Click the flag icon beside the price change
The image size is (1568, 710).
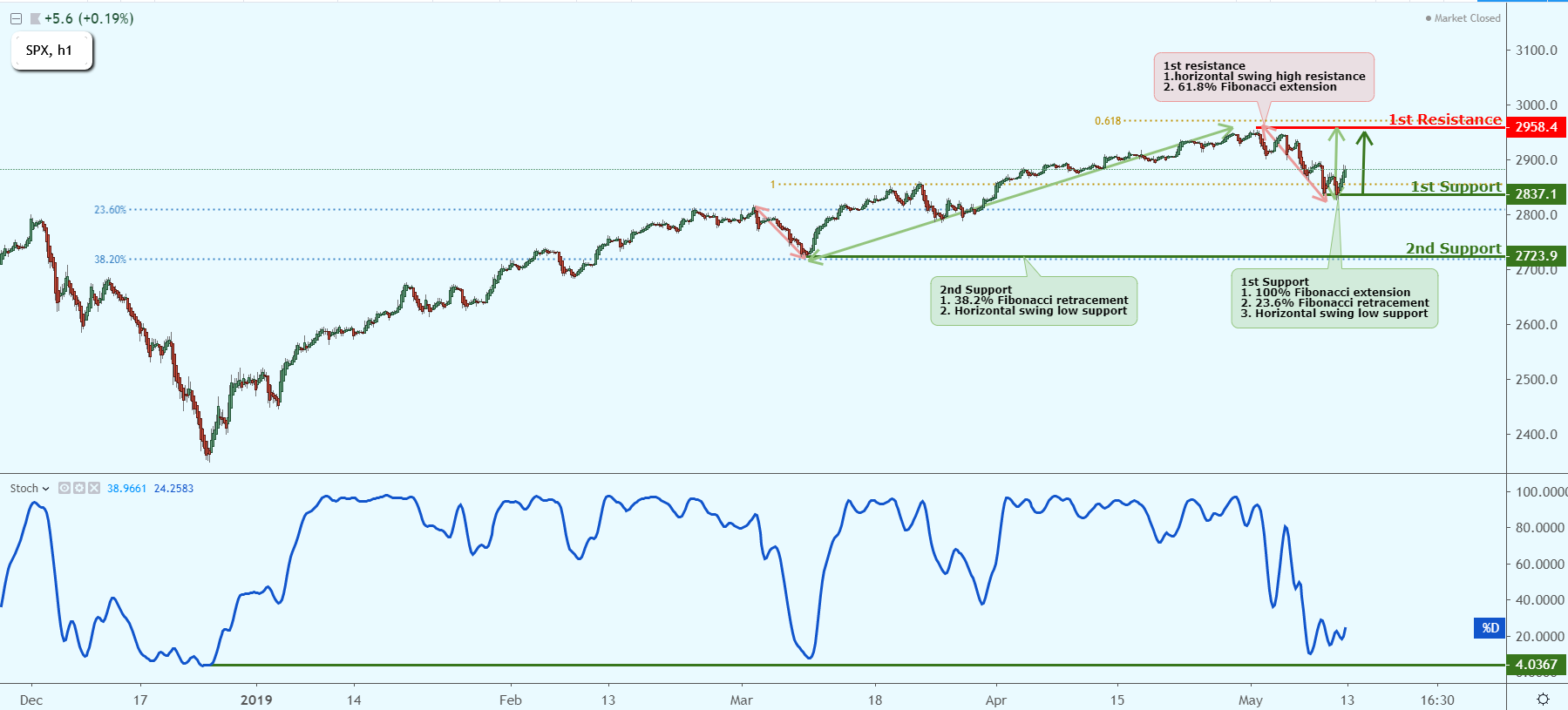(x=35, y=18)
